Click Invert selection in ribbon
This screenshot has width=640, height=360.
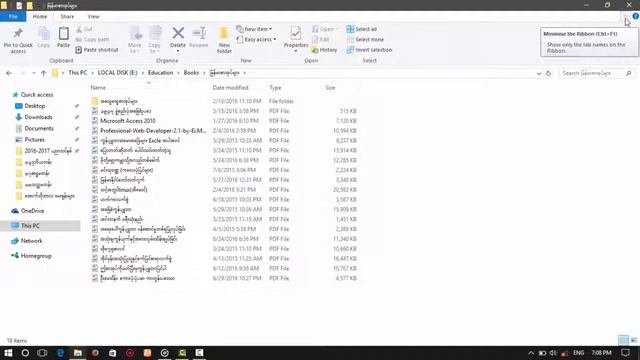click(369, 50)
